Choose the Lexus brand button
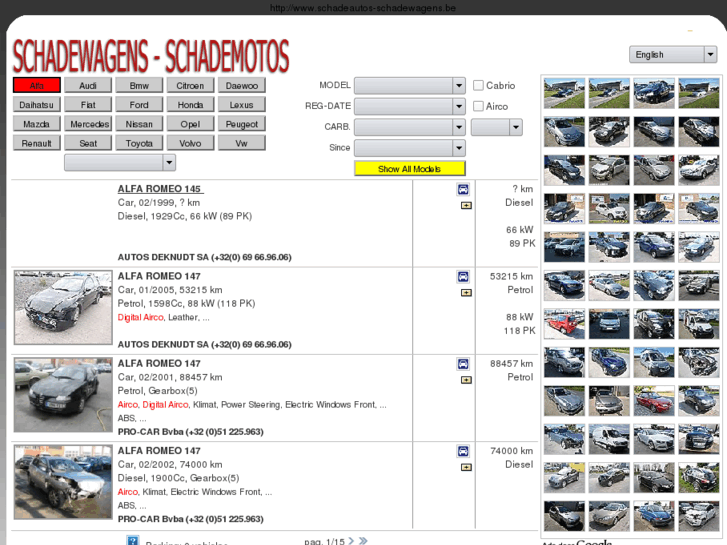The image size is (727, 545). pyautogui.click(x=242, y=105)
